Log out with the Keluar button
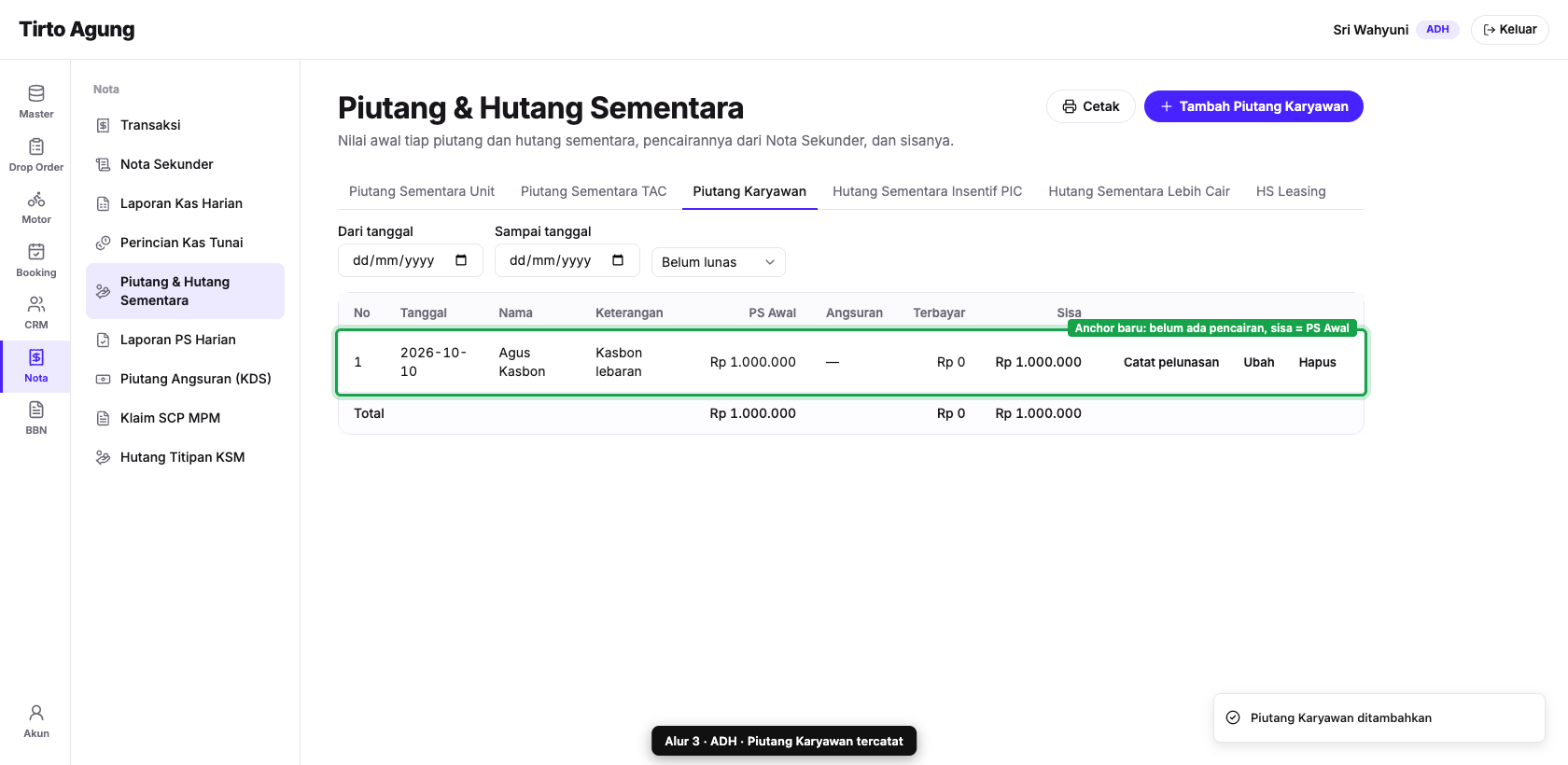The height and width of the screenshot is (765, 1568). click(x=1510, y=30)
